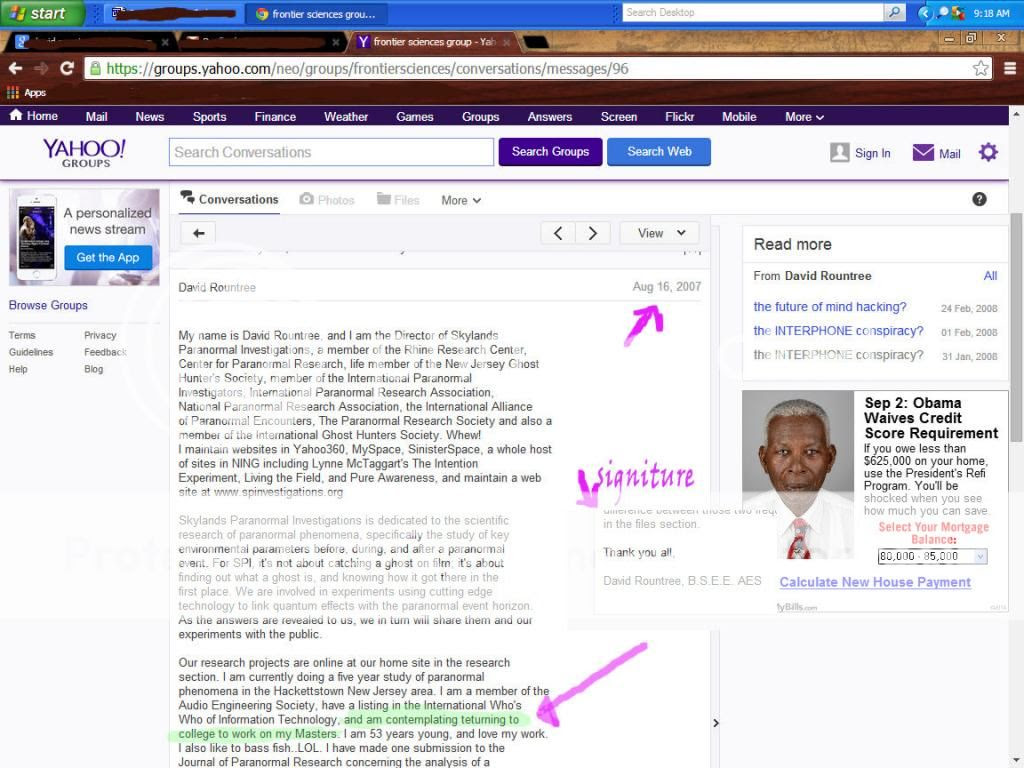The width and height of the screenshot is (1024, 768).
Task: Open Mail in the Yahoo nav bar
Action: [96, 116]
